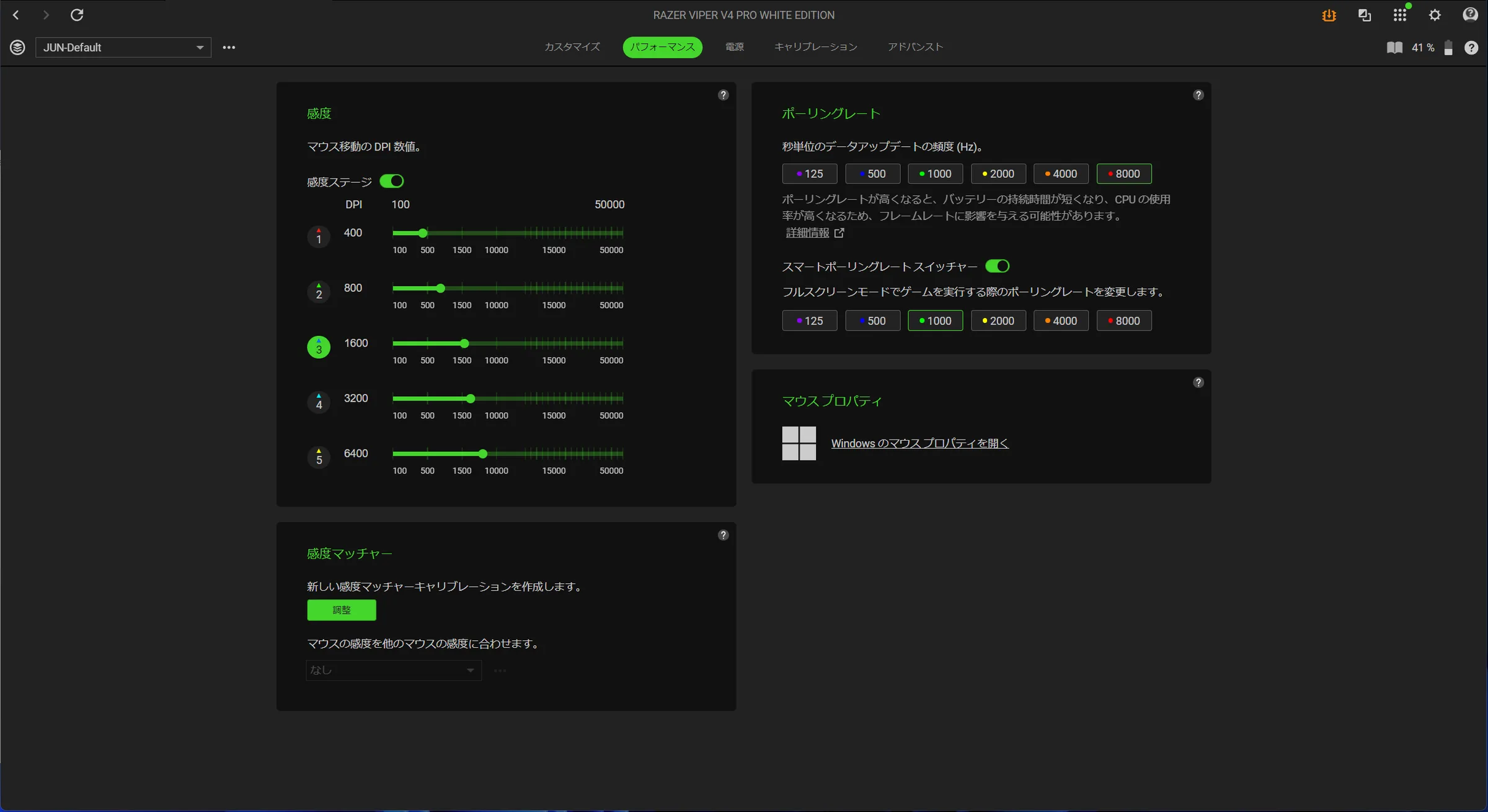Set polling rate to 4000 Hz

(x=1061, y=174)
